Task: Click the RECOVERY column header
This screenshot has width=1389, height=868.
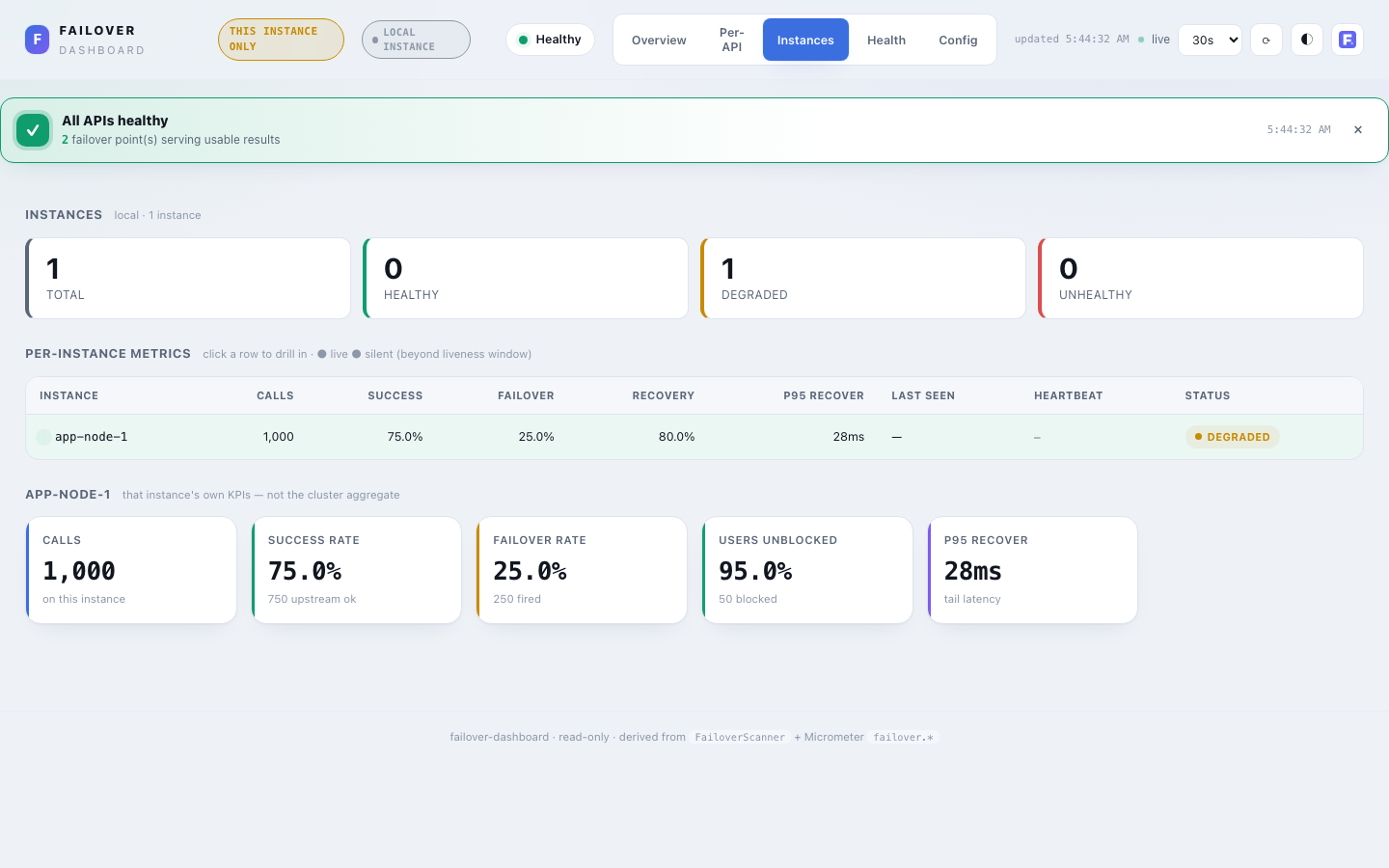Action: pos(664,395)
